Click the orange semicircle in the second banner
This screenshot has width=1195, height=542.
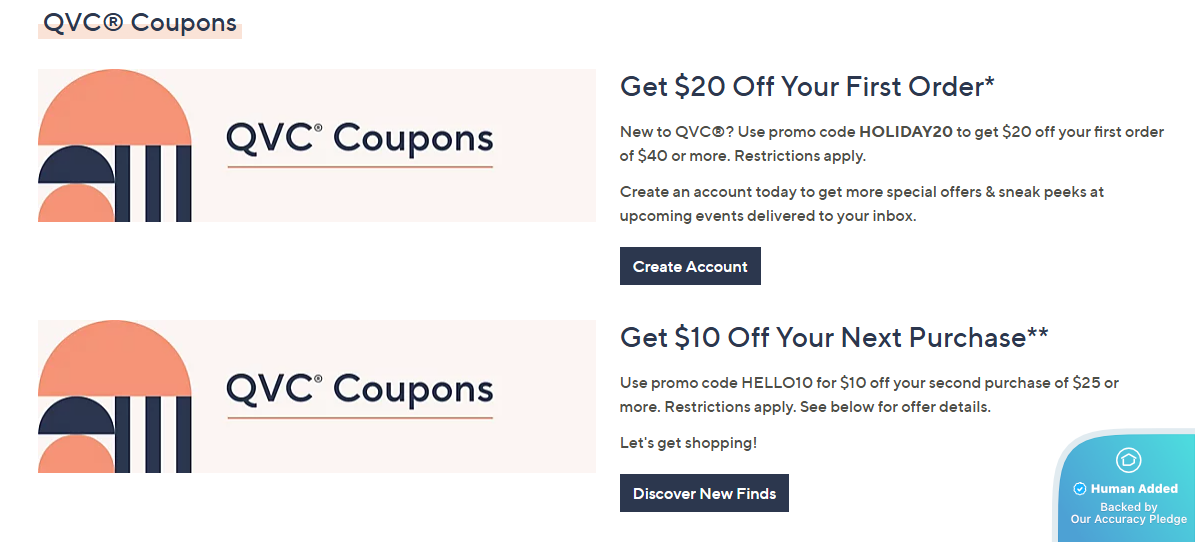click(x=113, y=359)
